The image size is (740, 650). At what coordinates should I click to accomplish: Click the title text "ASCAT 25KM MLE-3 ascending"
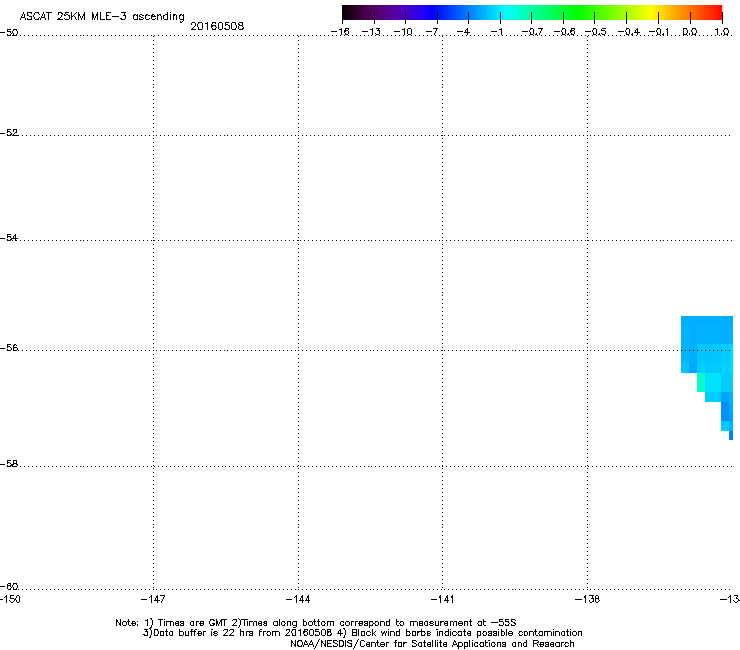[x=102, y=17]
